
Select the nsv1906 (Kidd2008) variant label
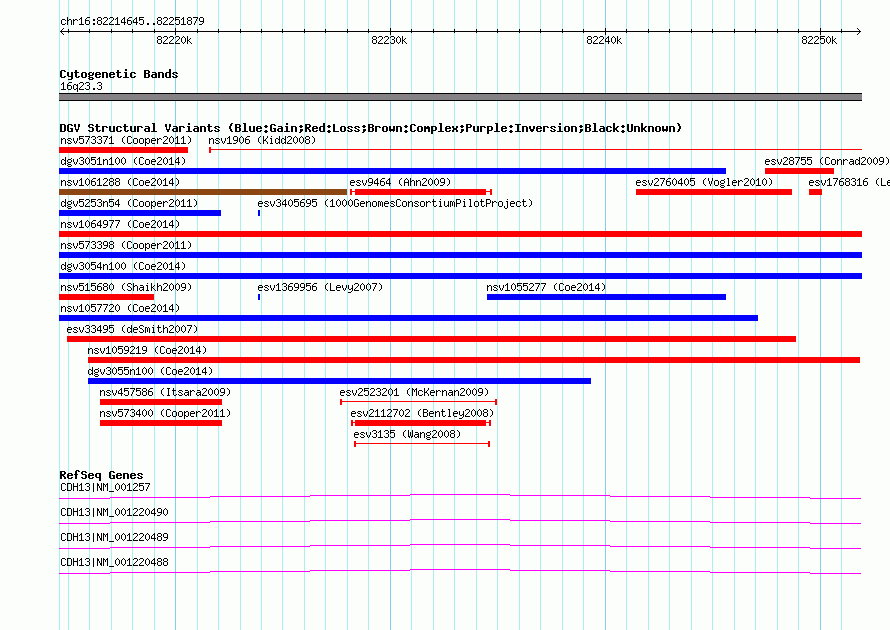(262, 140)
